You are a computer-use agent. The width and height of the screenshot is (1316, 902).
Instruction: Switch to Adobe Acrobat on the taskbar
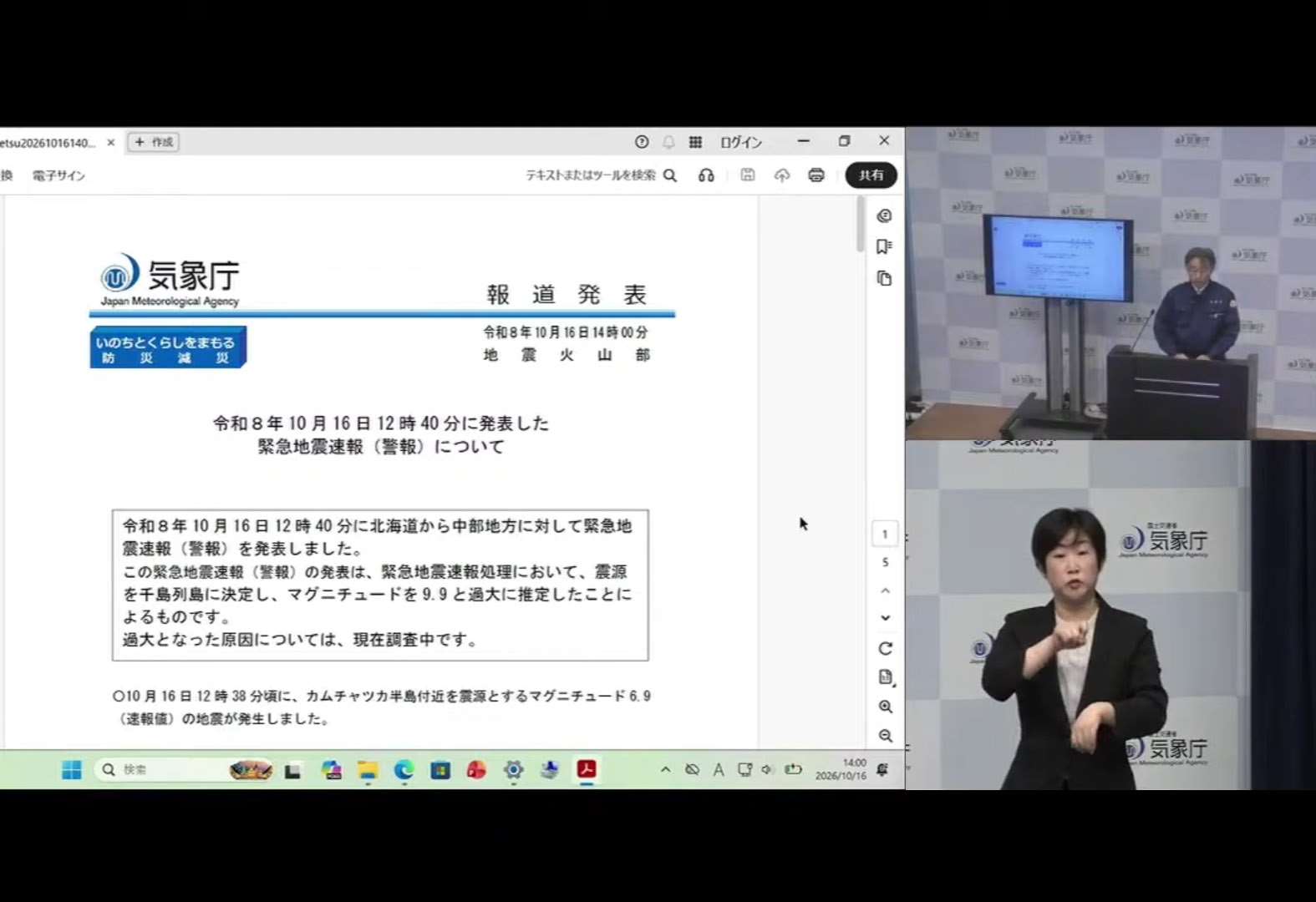587,769
